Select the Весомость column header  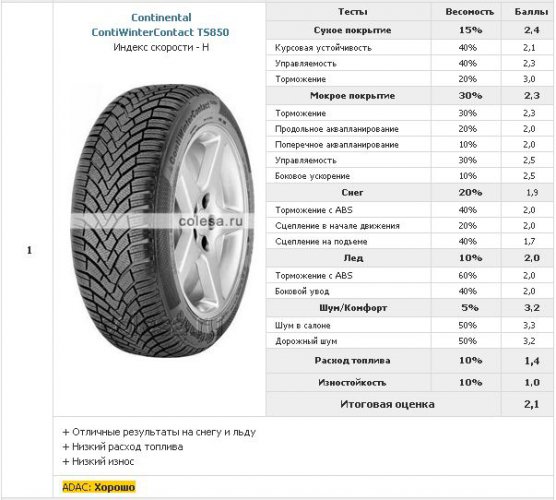pyautogui.click(x=469, y=12)
